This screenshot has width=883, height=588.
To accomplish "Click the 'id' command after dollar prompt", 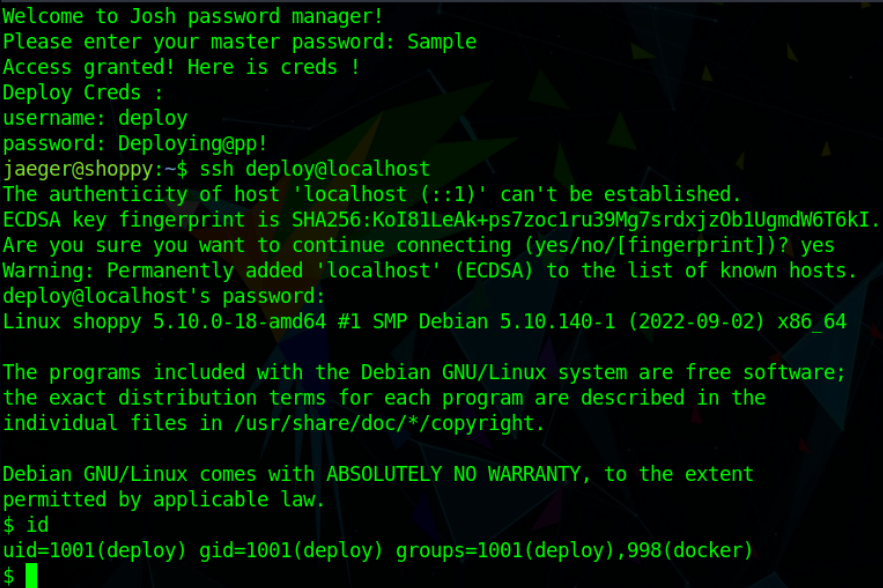I will pyautogui.click(x=37, y=524).
